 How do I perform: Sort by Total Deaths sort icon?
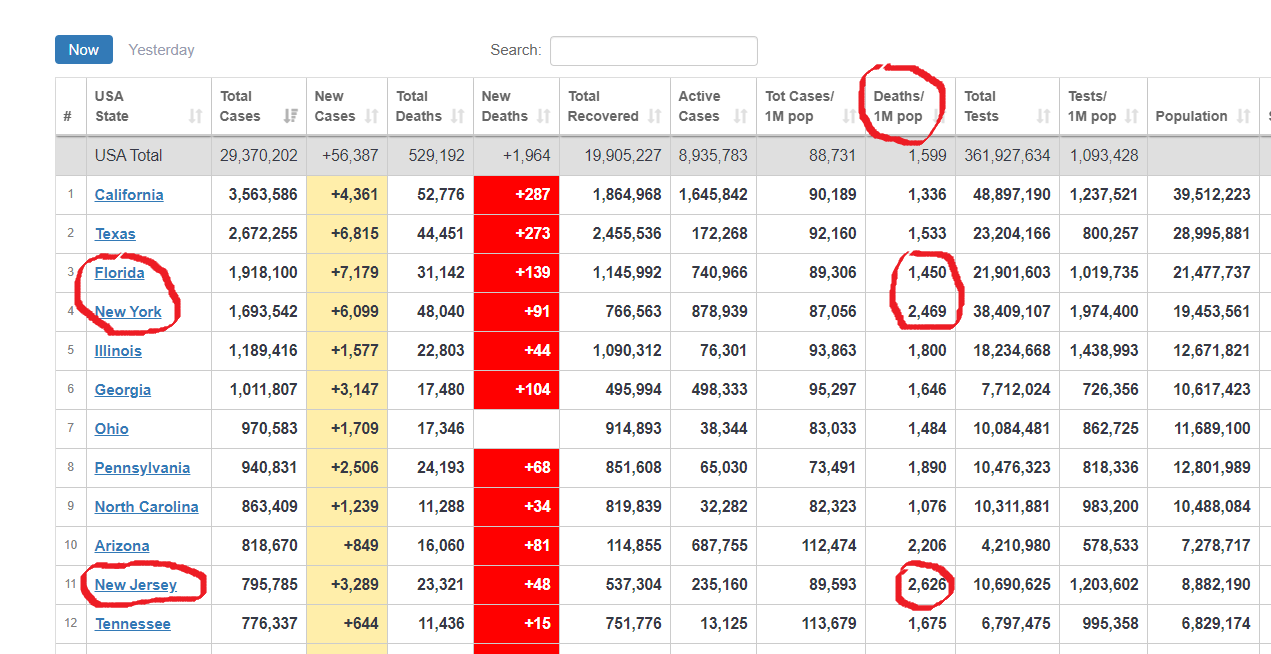click(458, 116)
